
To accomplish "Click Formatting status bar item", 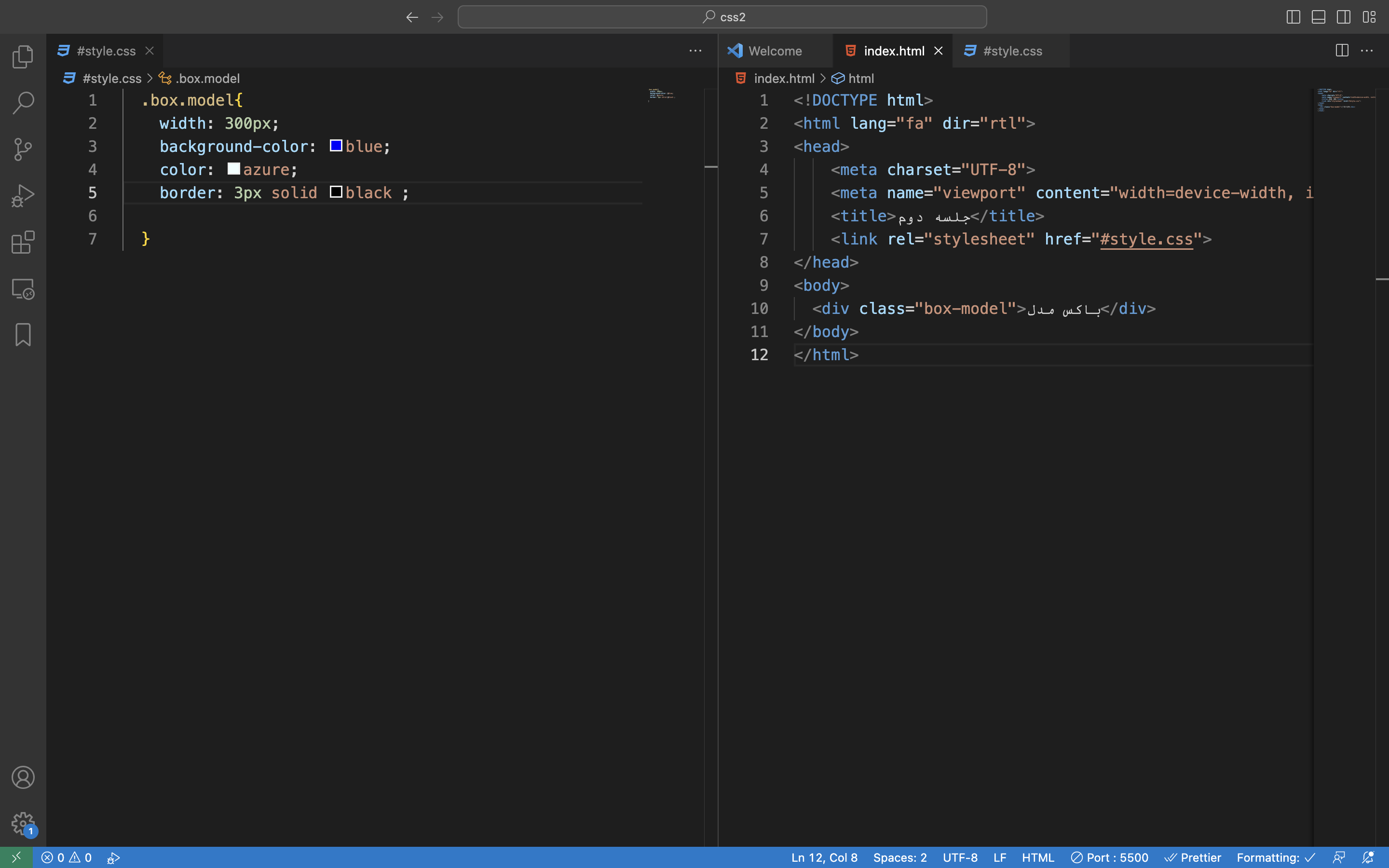I will 1276,857.
